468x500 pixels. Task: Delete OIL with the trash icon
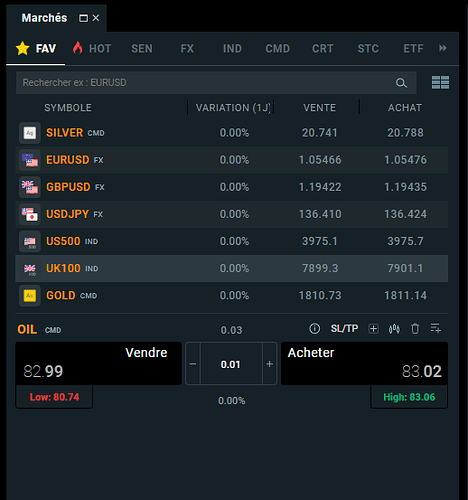pyautogui.click(x=415, y=329)
